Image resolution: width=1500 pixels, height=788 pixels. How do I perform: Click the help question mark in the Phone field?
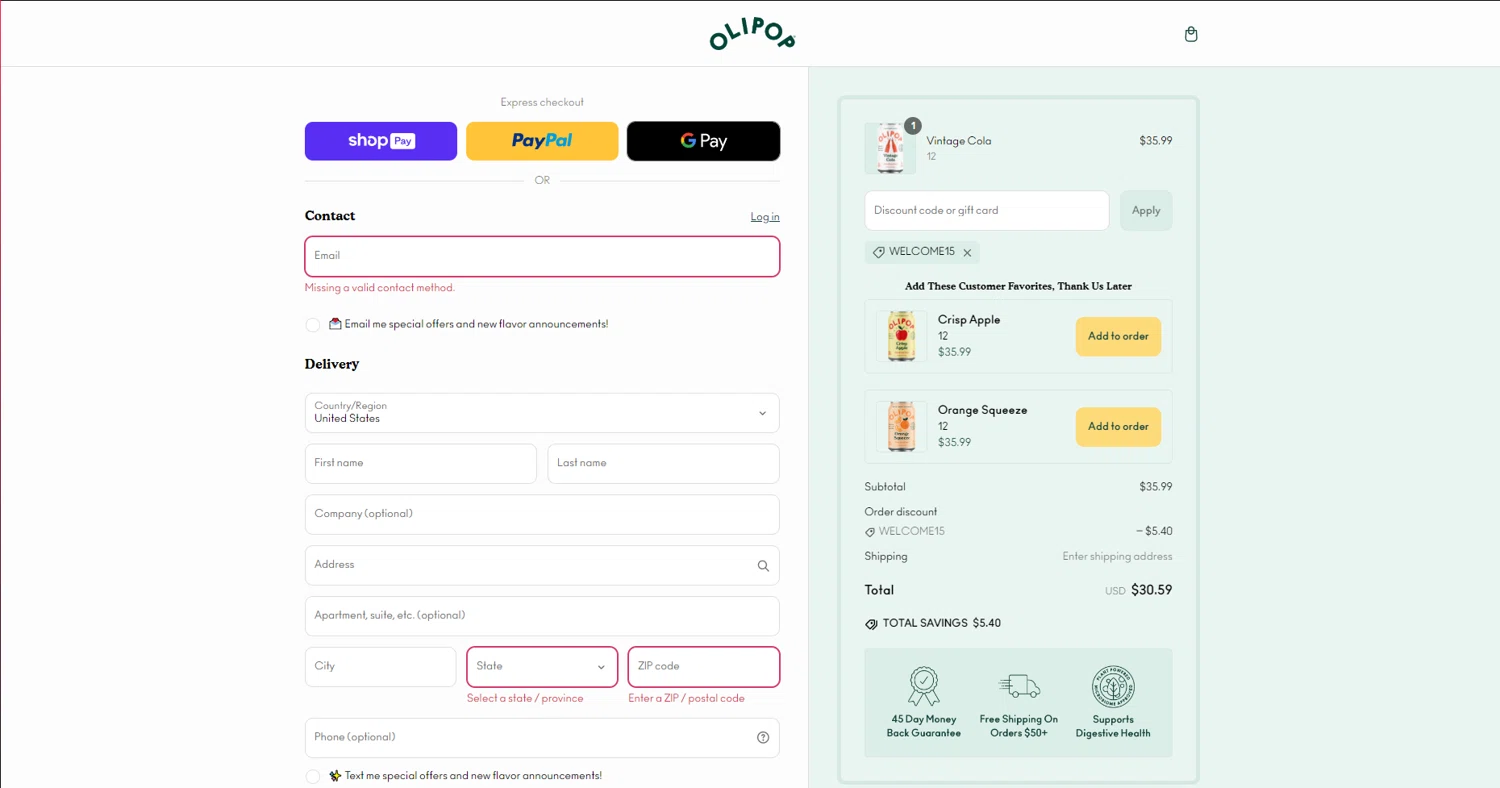coord(763,738)
